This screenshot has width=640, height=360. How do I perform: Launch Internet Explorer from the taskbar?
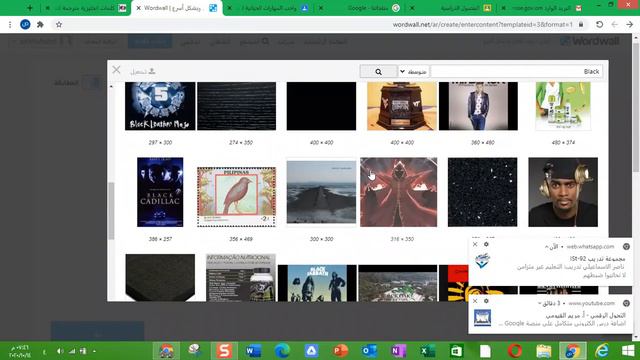[x=602, y=351]
